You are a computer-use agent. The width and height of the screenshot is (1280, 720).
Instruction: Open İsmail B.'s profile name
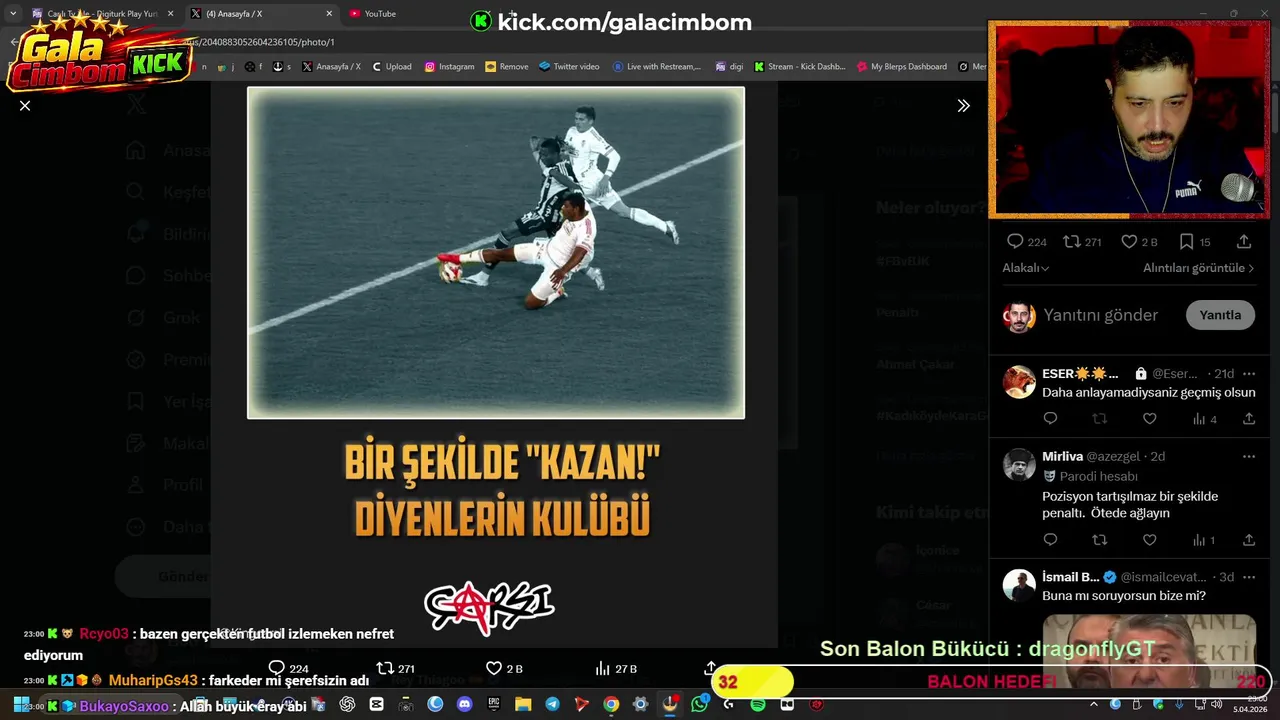point(1070,577)
